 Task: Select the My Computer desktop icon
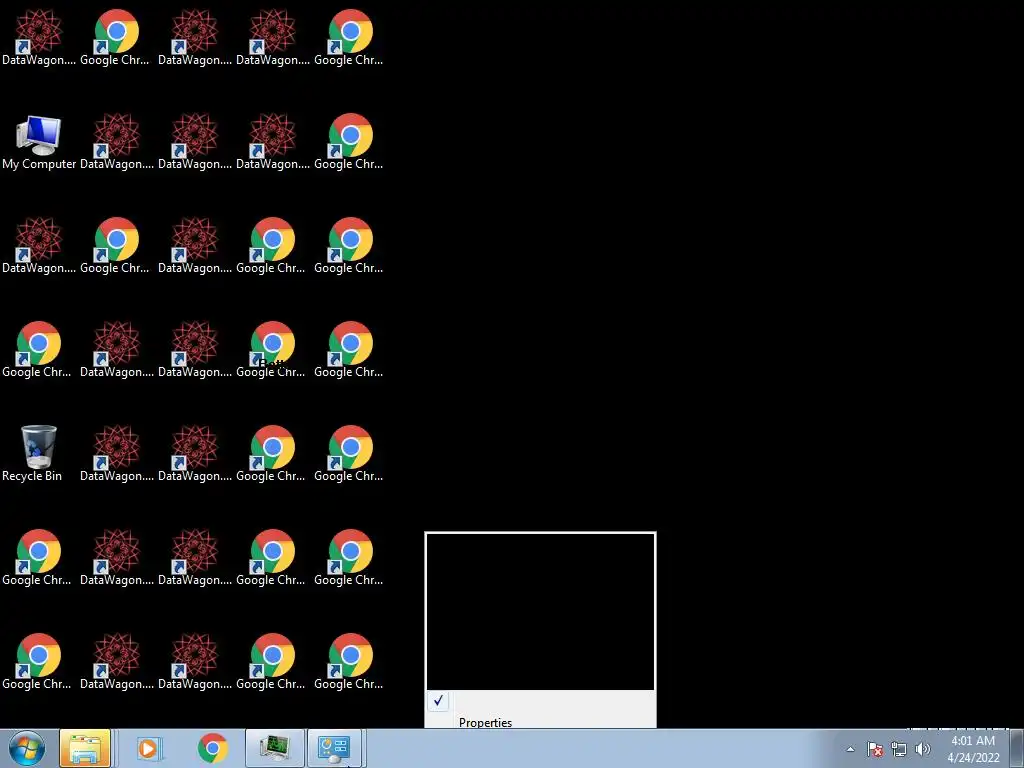(39, 143)
